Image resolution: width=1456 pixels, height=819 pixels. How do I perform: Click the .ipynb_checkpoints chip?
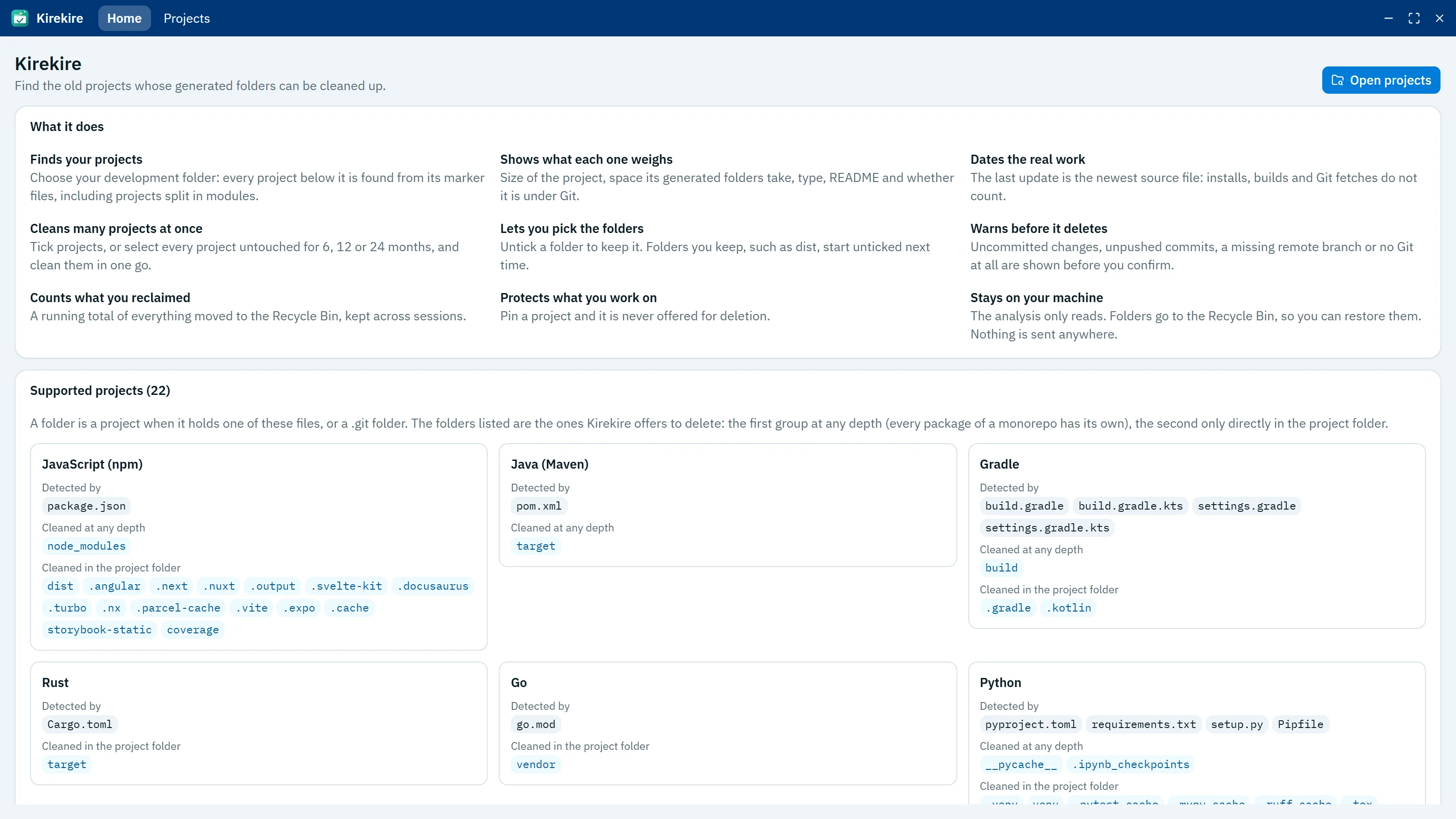[x=1130, y=765]
